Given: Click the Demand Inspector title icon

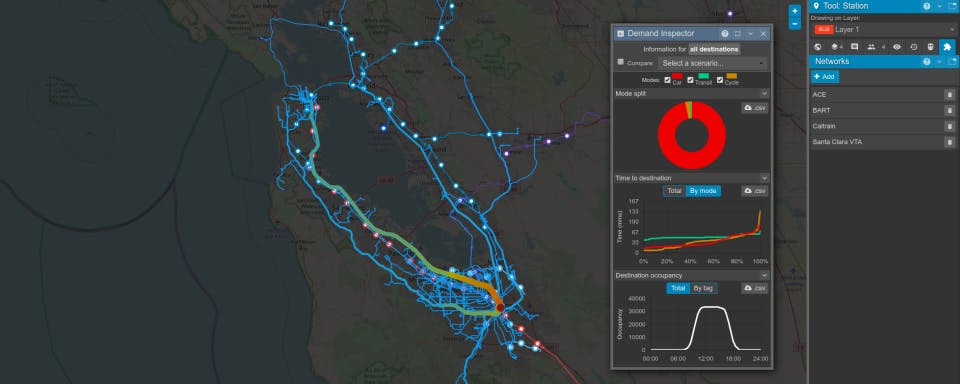Looking at the screenshot, I should [620, 34].
